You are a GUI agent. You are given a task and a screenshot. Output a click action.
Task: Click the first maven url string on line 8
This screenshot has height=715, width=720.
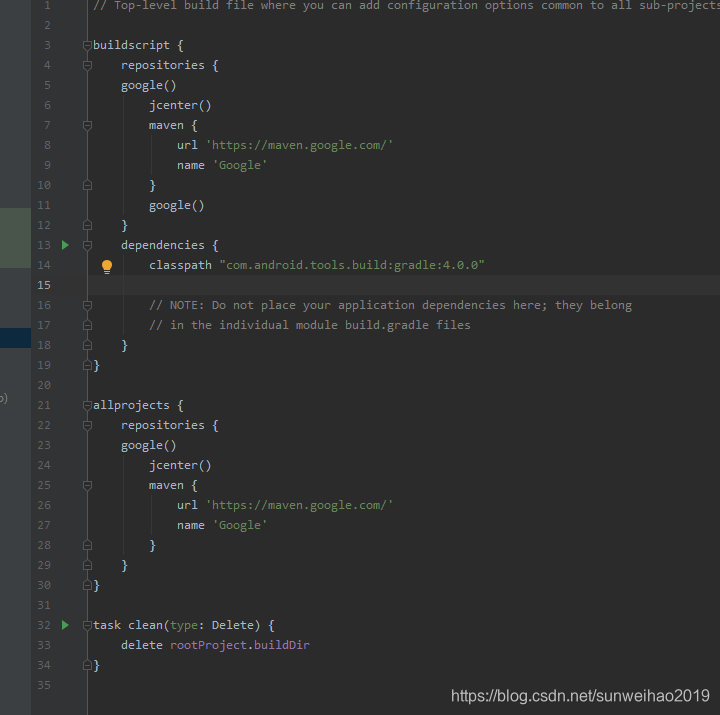pos(299,145)
